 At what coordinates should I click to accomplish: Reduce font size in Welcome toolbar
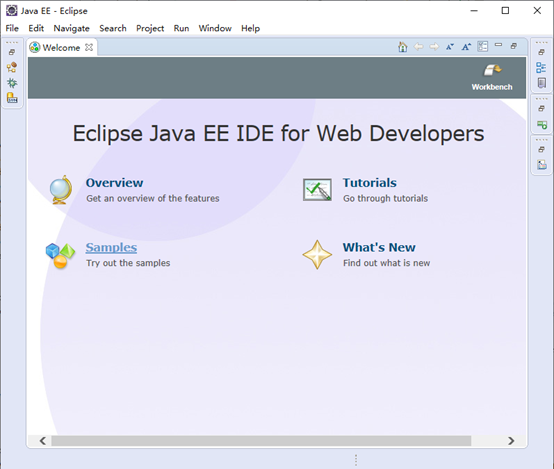pyautogui.click(x=450, y=47)
